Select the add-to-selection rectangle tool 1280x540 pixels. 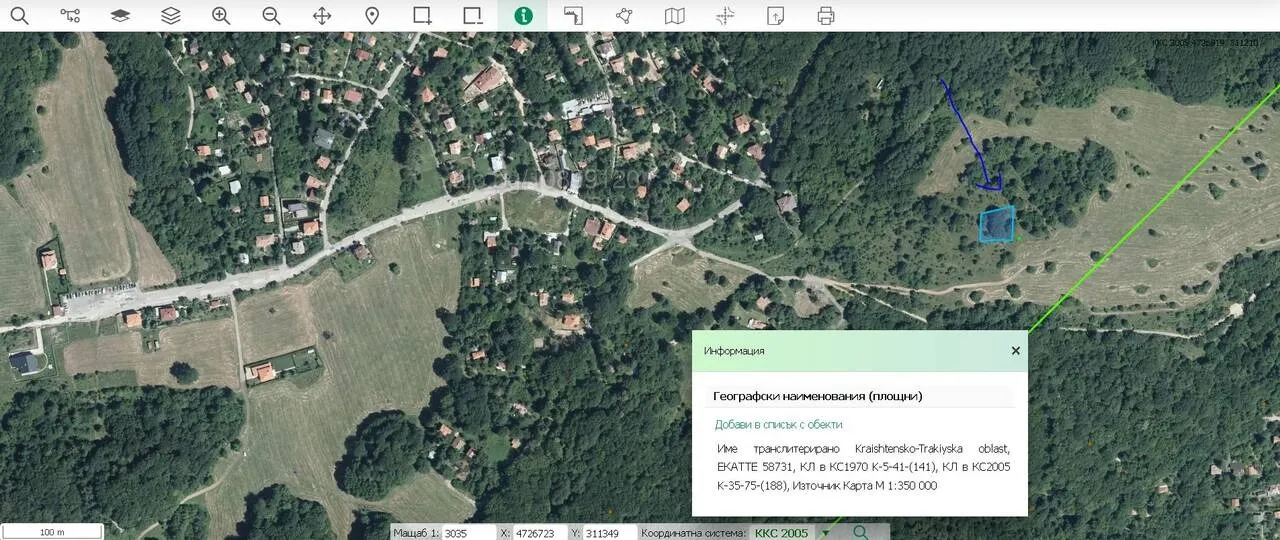point(422,16)
